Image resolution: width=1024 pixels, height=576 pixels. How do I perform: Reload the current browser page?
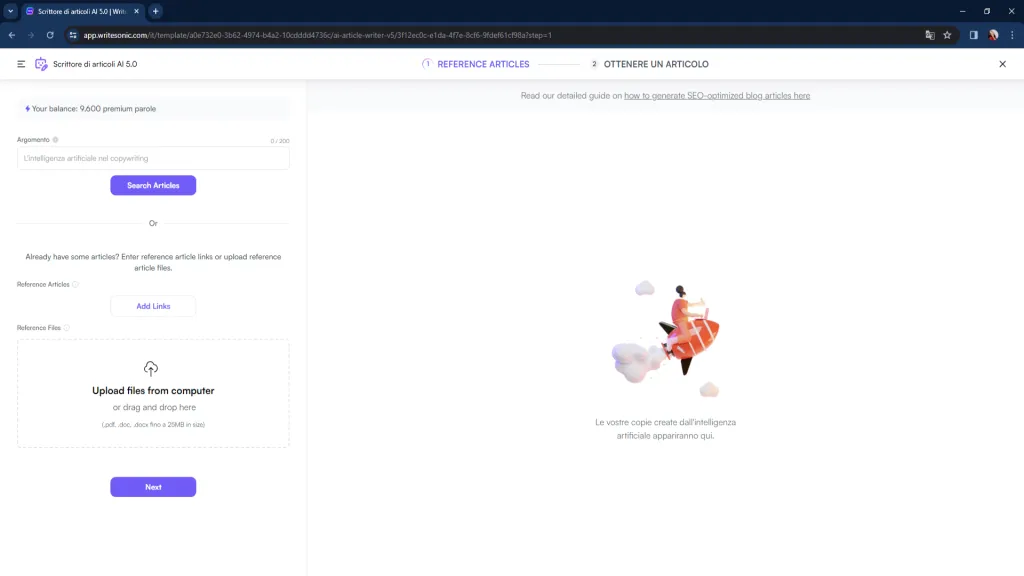point(50,35)
